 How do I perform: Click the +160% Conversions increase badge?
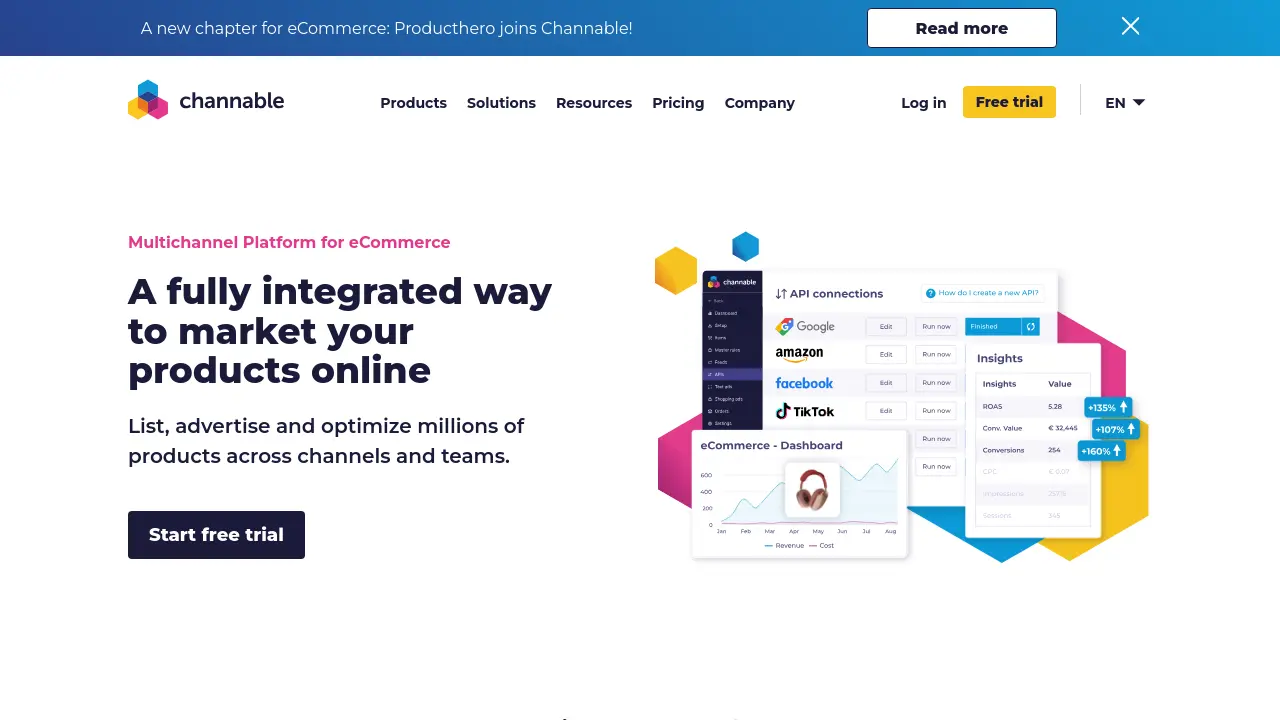point(1103,451)
